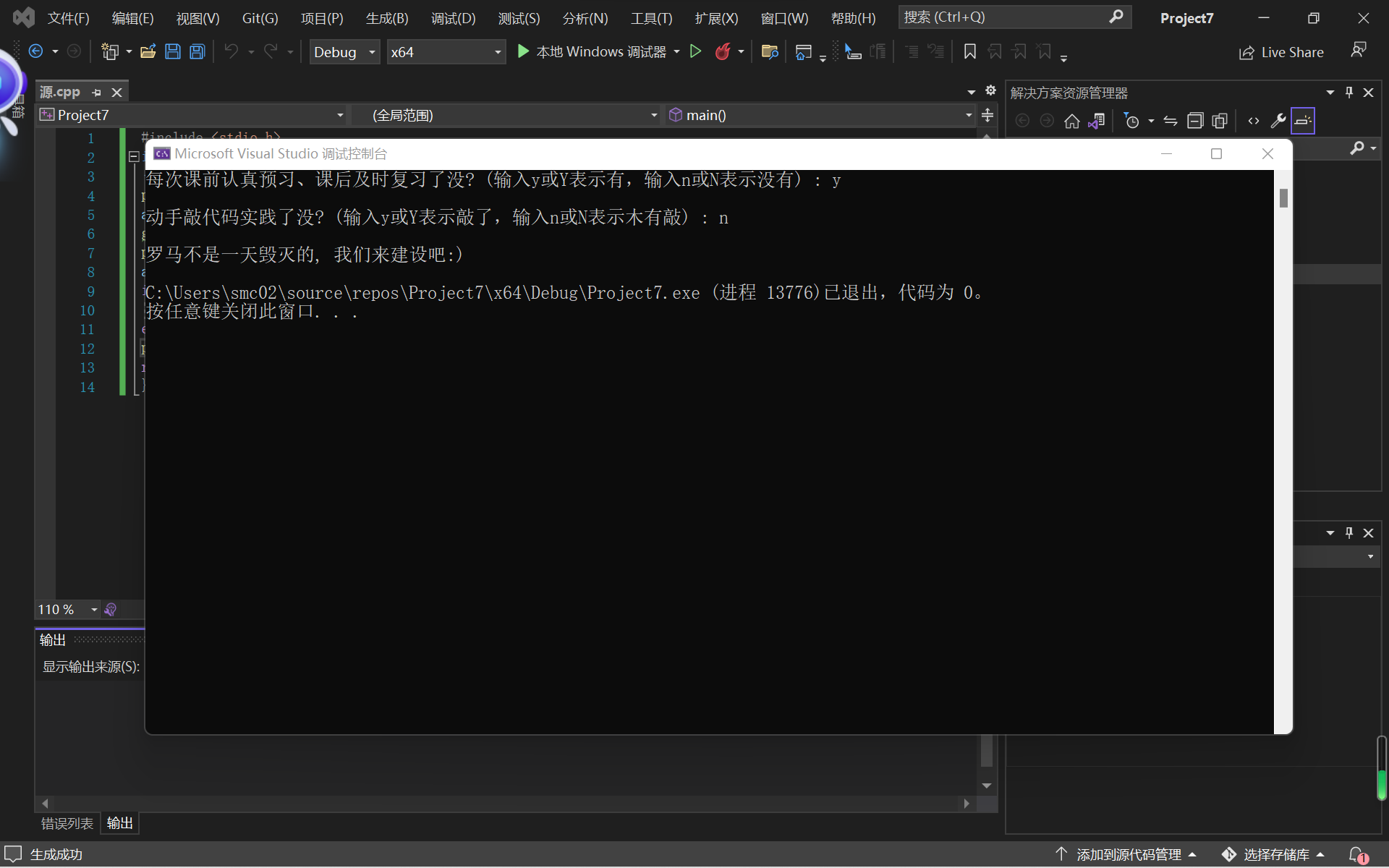Screen dimensions: 1389x868
Task: Click the bookmark toggle icon in toolbar
Action: click(970, 51)
